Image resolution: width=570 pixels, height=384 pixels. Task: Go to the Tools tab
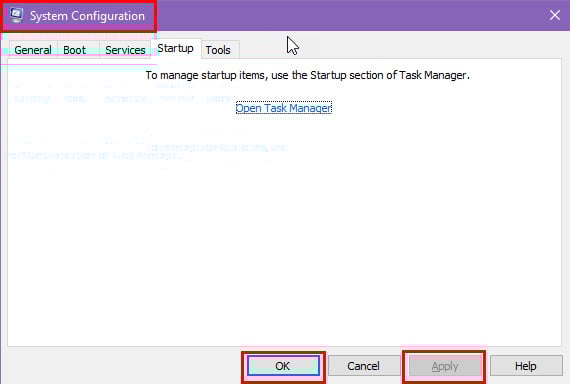coord(218,50)
